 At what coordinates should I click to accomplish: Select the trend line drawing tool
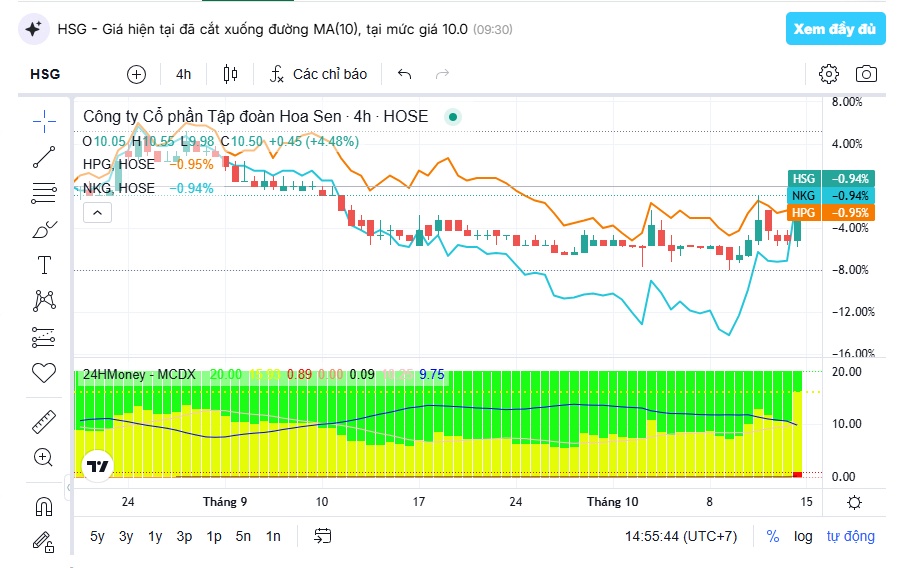[x=44, y=157]
